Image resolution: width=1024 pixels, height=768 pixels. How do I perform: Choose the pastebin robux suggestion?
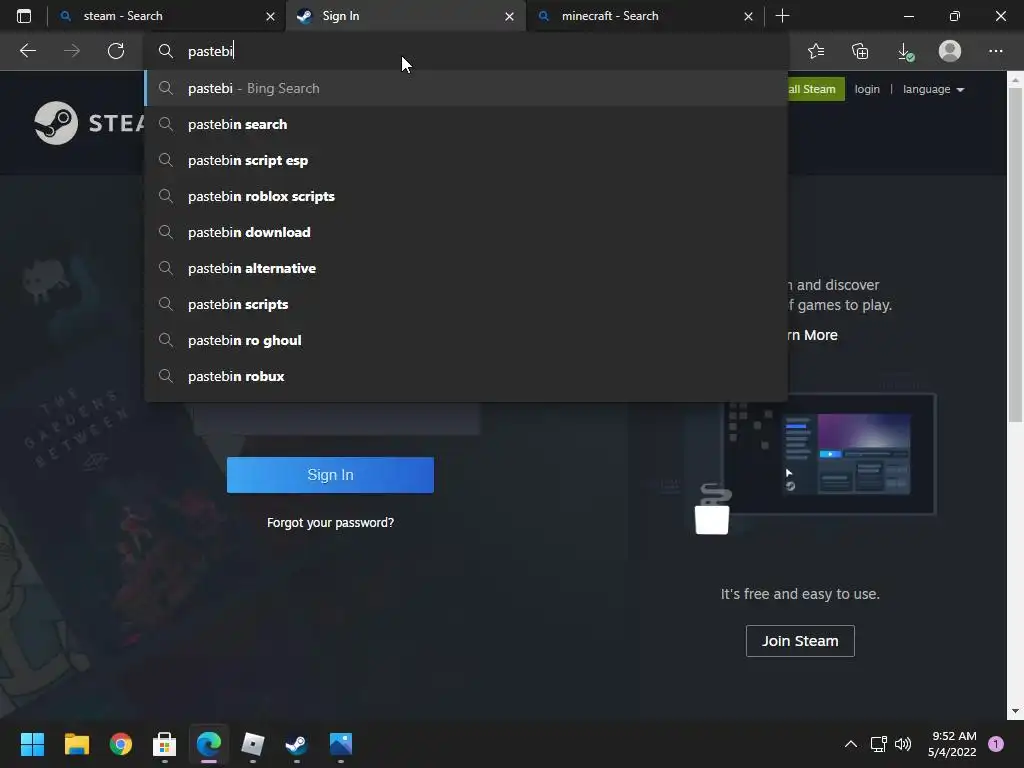466,376
